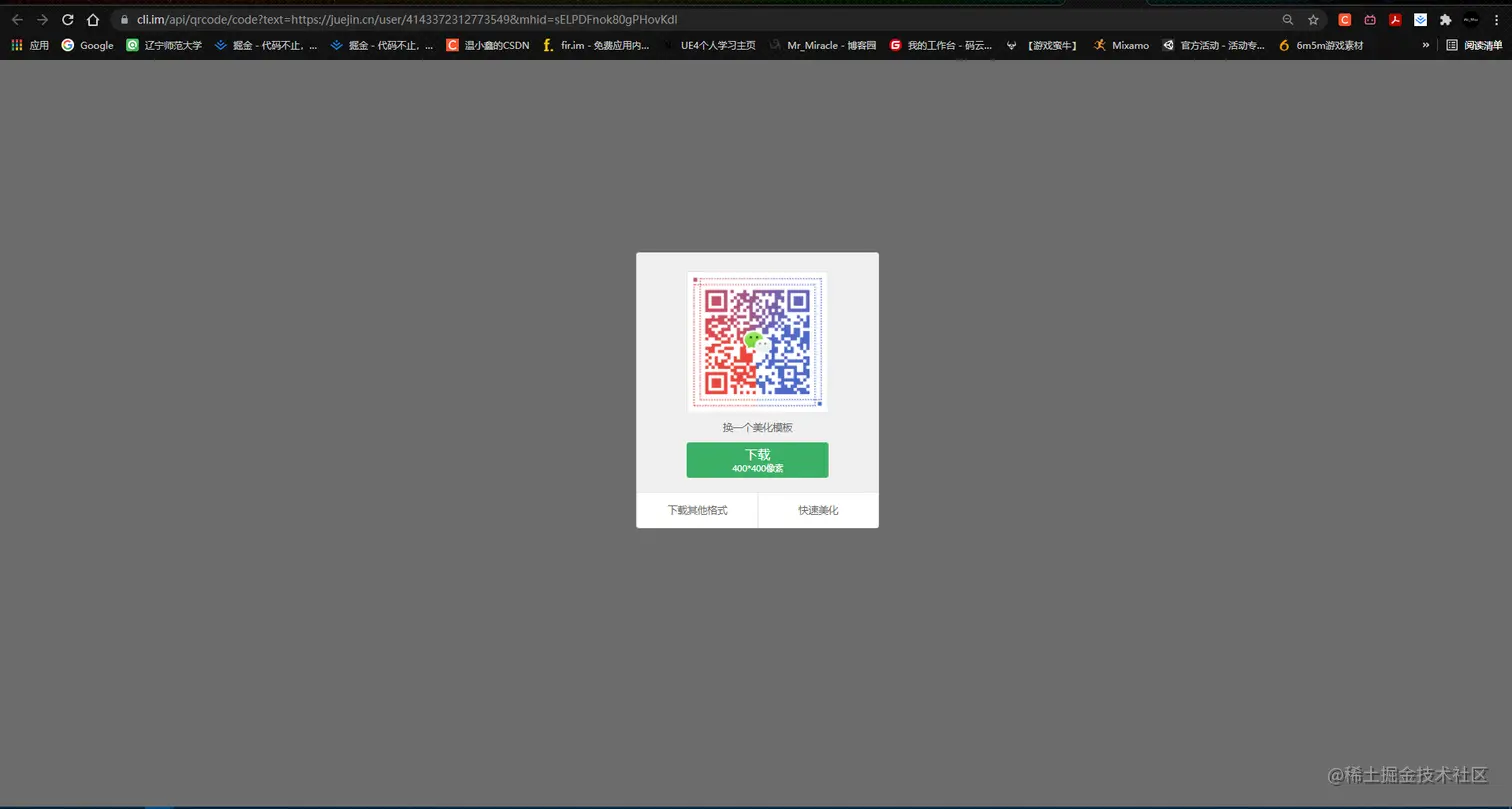Open the extensions puzzle icon
Screen dimensions: 1512x809
(x=1446, y=19)
